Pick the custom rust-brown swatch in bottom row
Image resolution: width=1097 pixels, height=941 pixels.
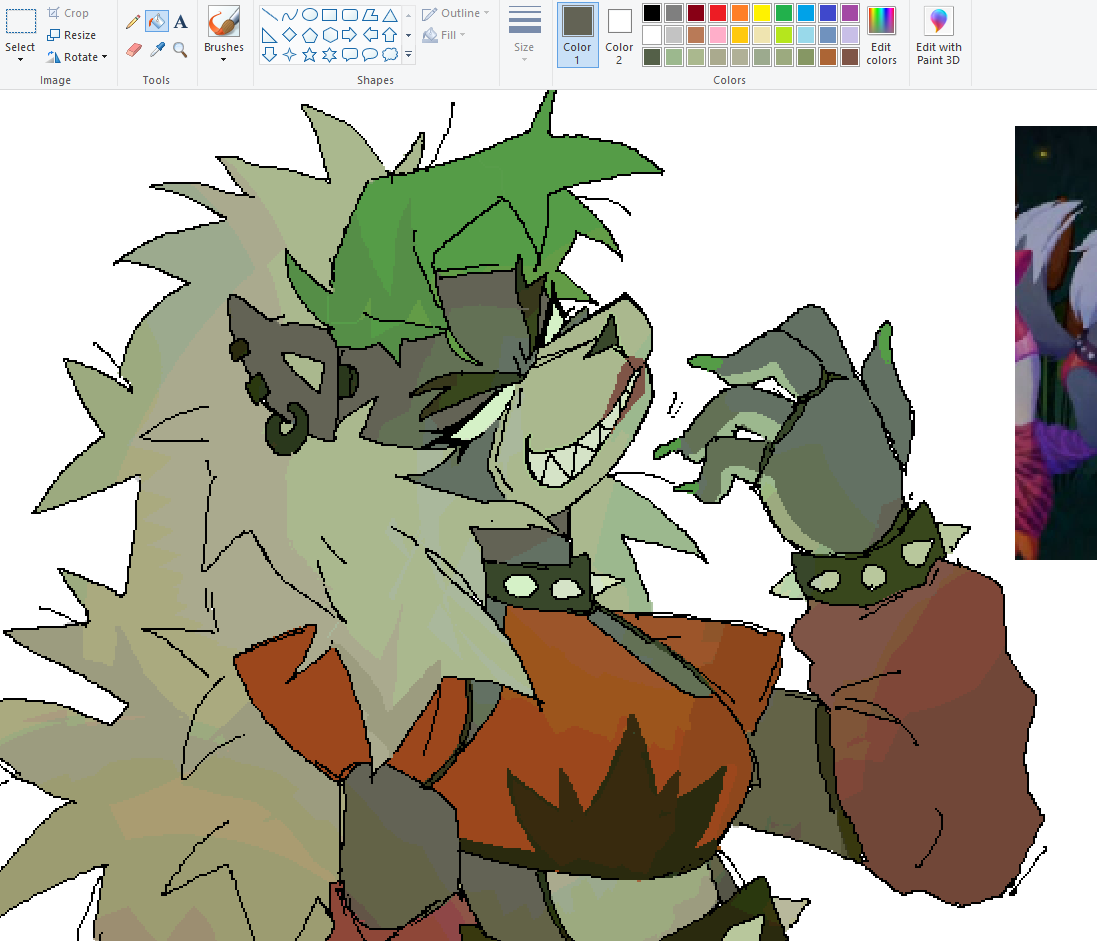tap(828, 57)
